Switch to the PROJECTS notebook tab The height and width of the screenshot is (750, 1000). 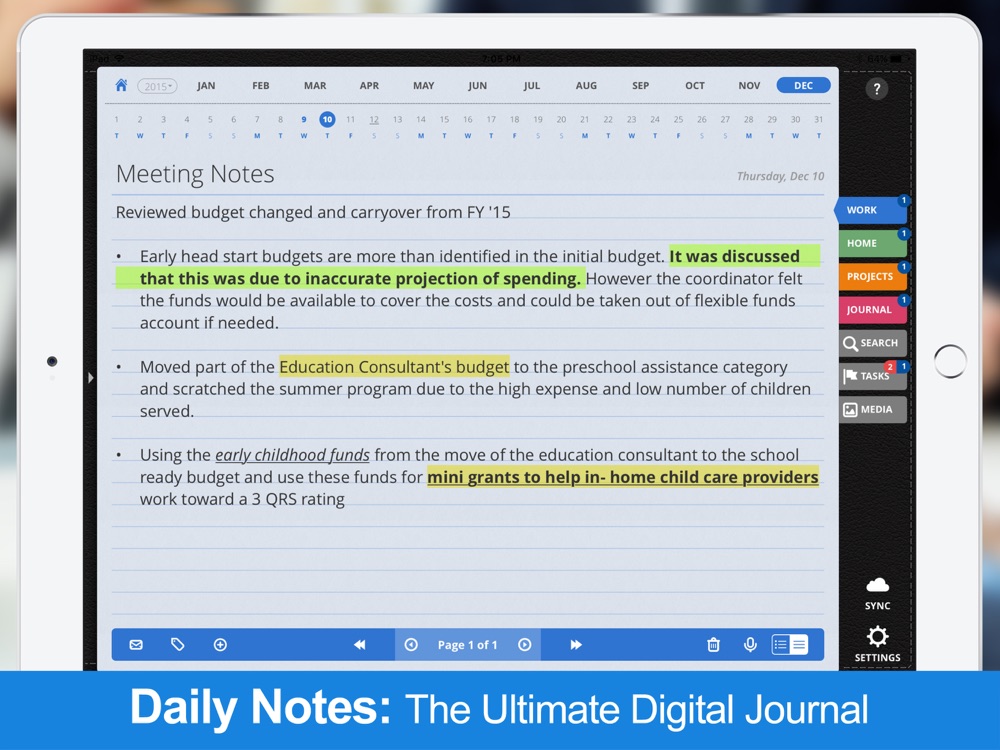click(872, 277)
